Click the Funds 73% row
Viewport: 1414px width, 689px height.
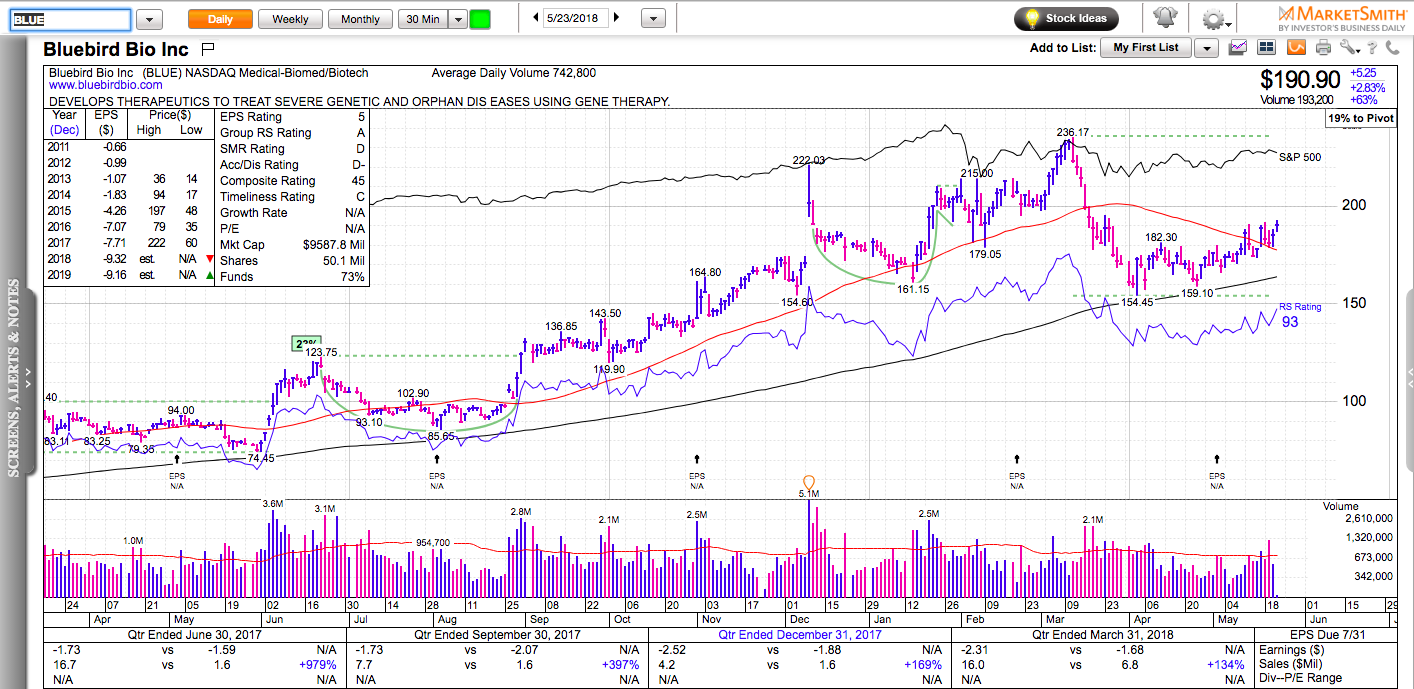pos(293,277)
